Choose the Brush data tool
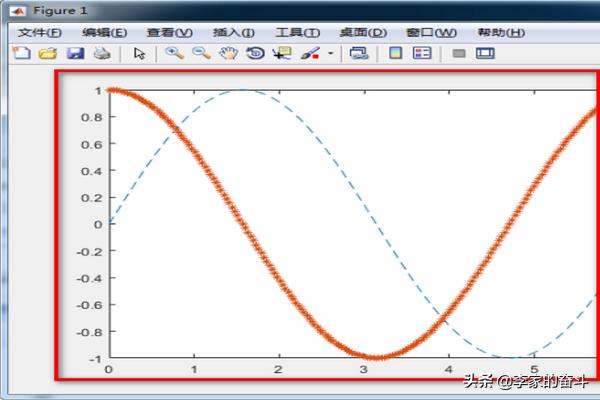Viewport: 600px width, 400px height. pos(310,53)
